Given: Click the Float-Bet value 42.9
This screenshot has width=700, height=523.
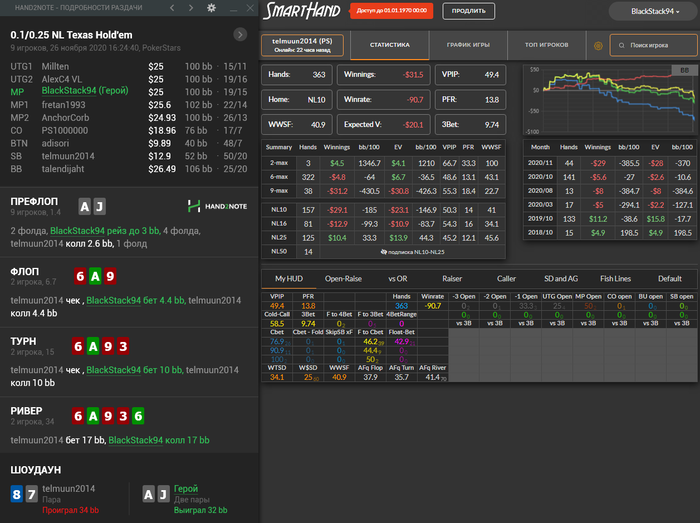Looking at the screenshot, I should (x=402, y=341).
